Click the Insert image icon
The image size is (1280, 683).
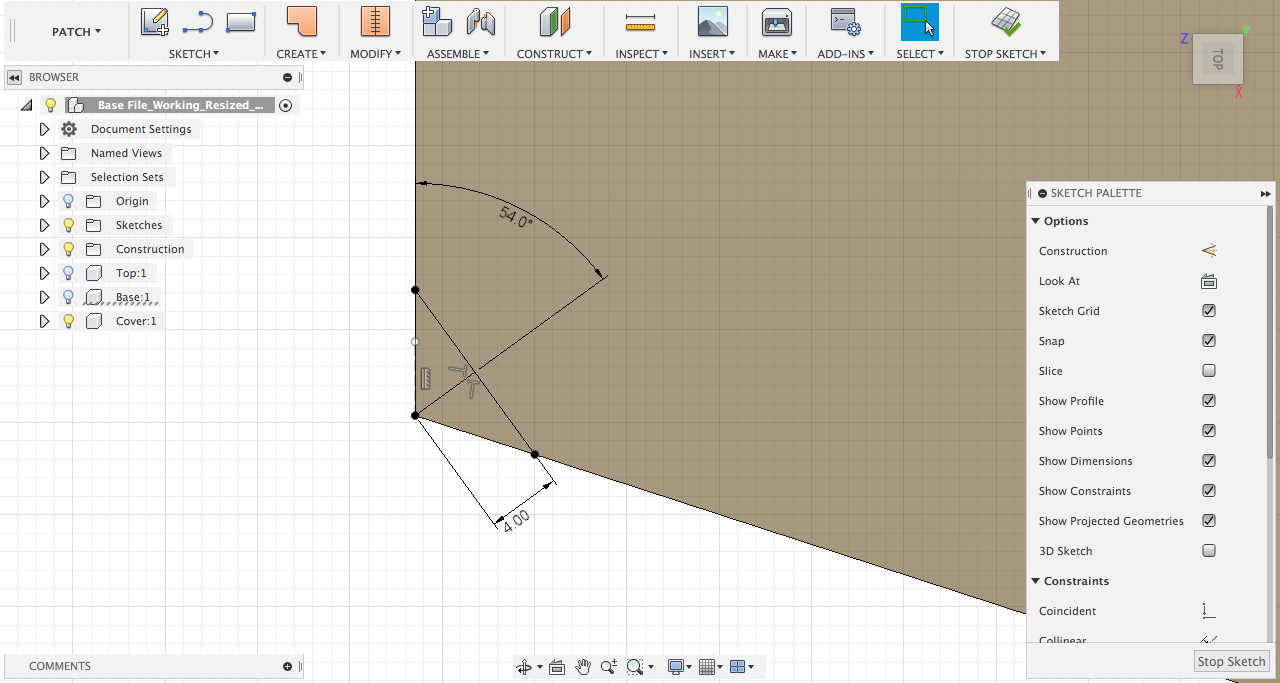712,21
